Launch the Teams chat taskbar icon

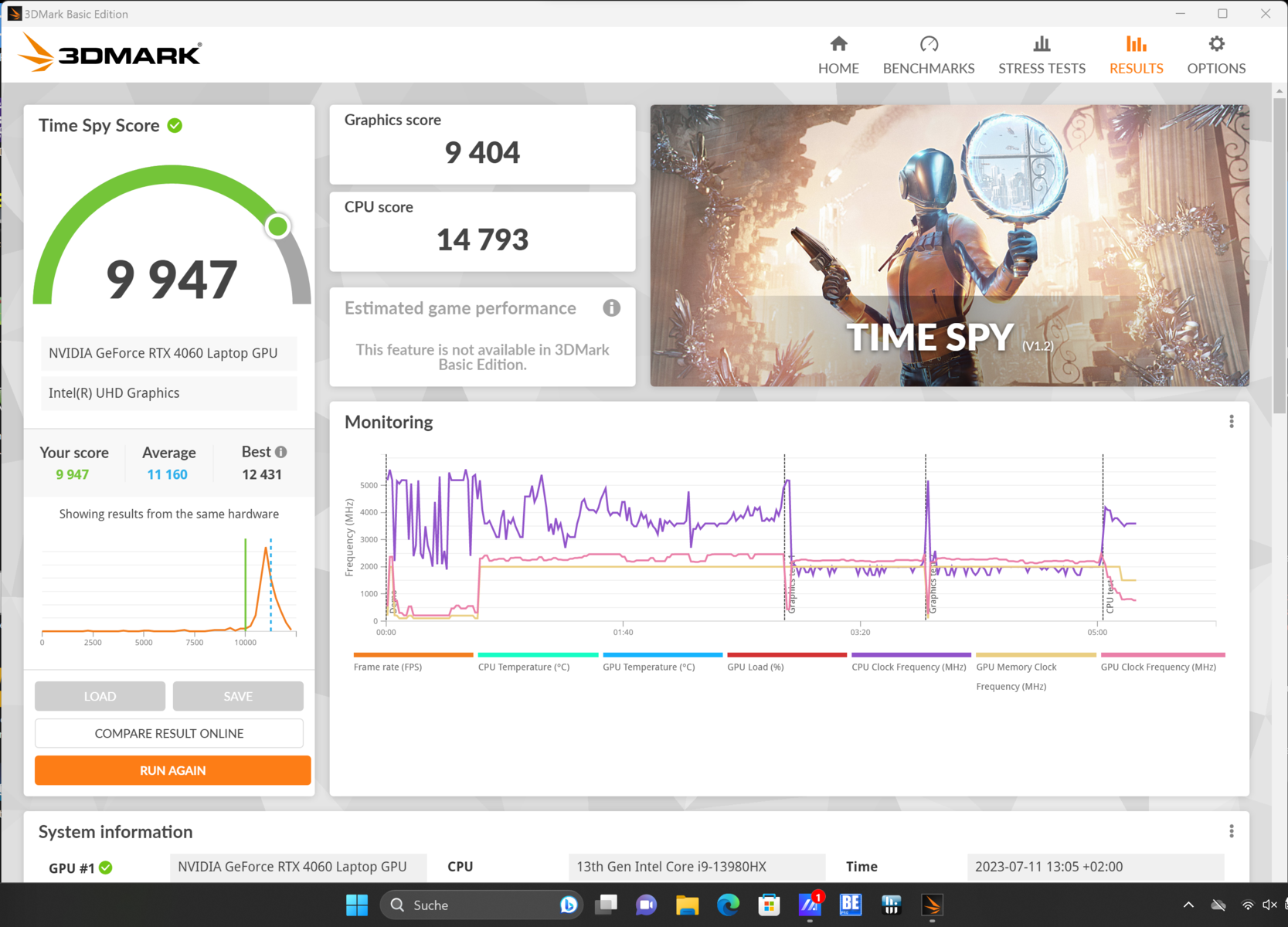646,905
